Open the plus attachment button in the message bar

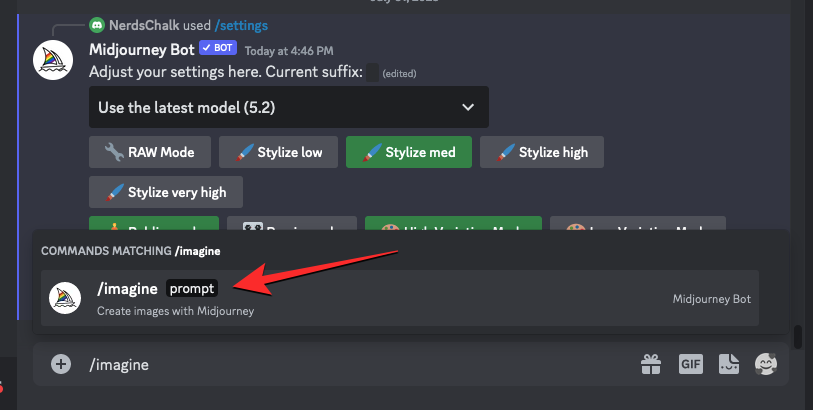pos(61,364)
